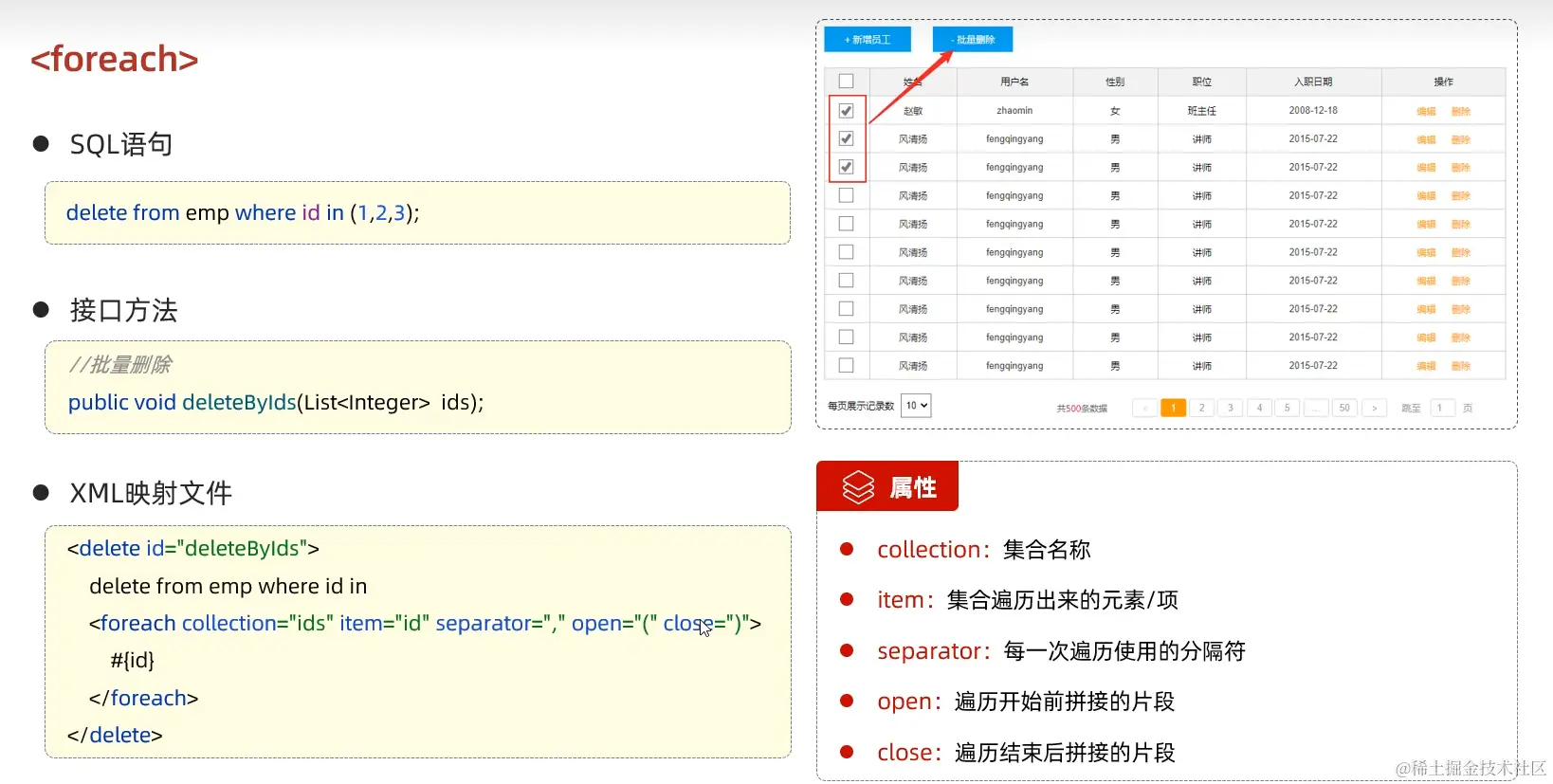The height and width of the screenshot is (784, 1553).
Task: Click the 入职日期 column header
Action: [x=1313, y=82]
